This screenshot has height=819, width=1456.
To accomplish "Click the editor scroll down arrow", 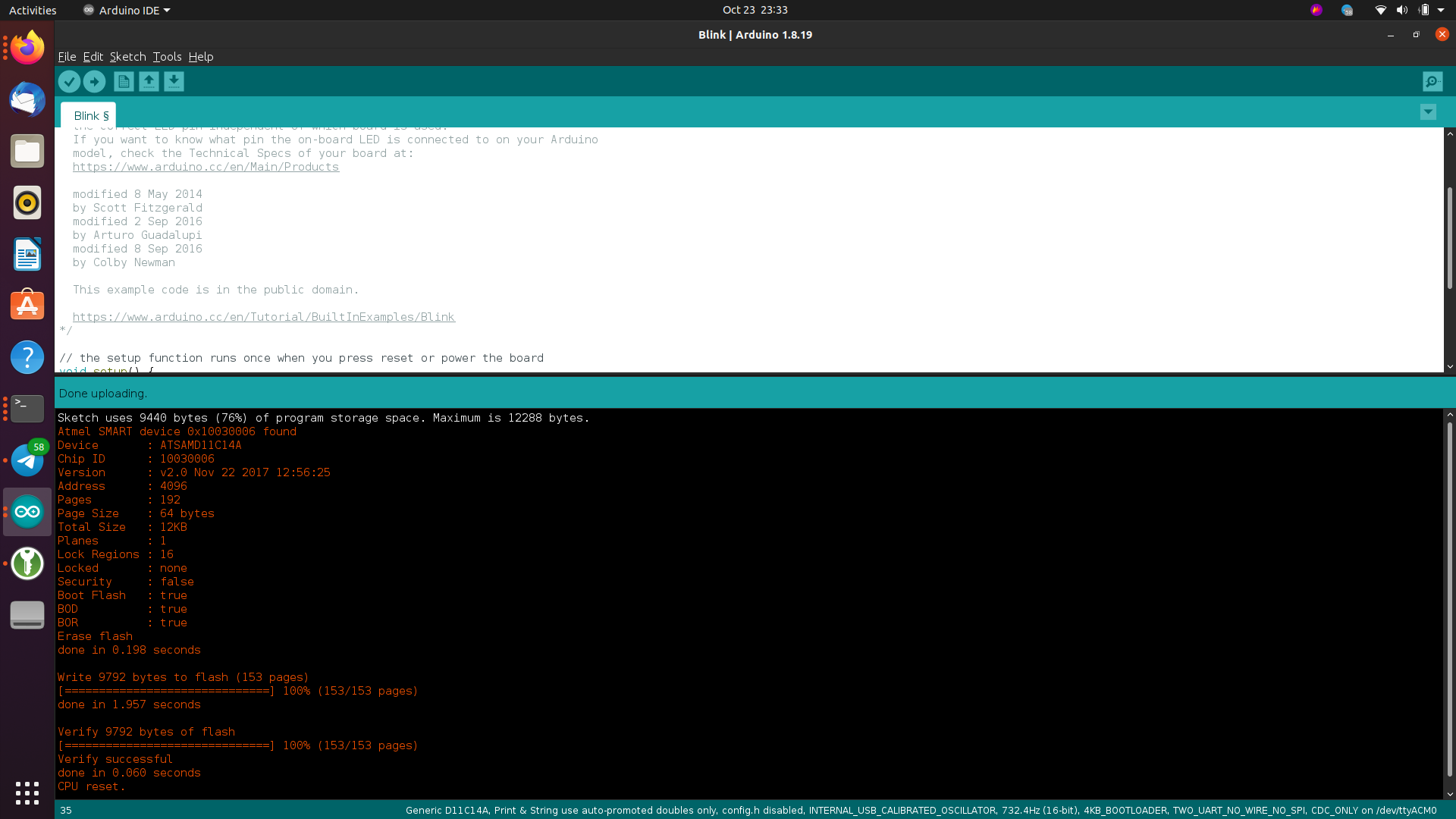I will (x=1449, y=366).
